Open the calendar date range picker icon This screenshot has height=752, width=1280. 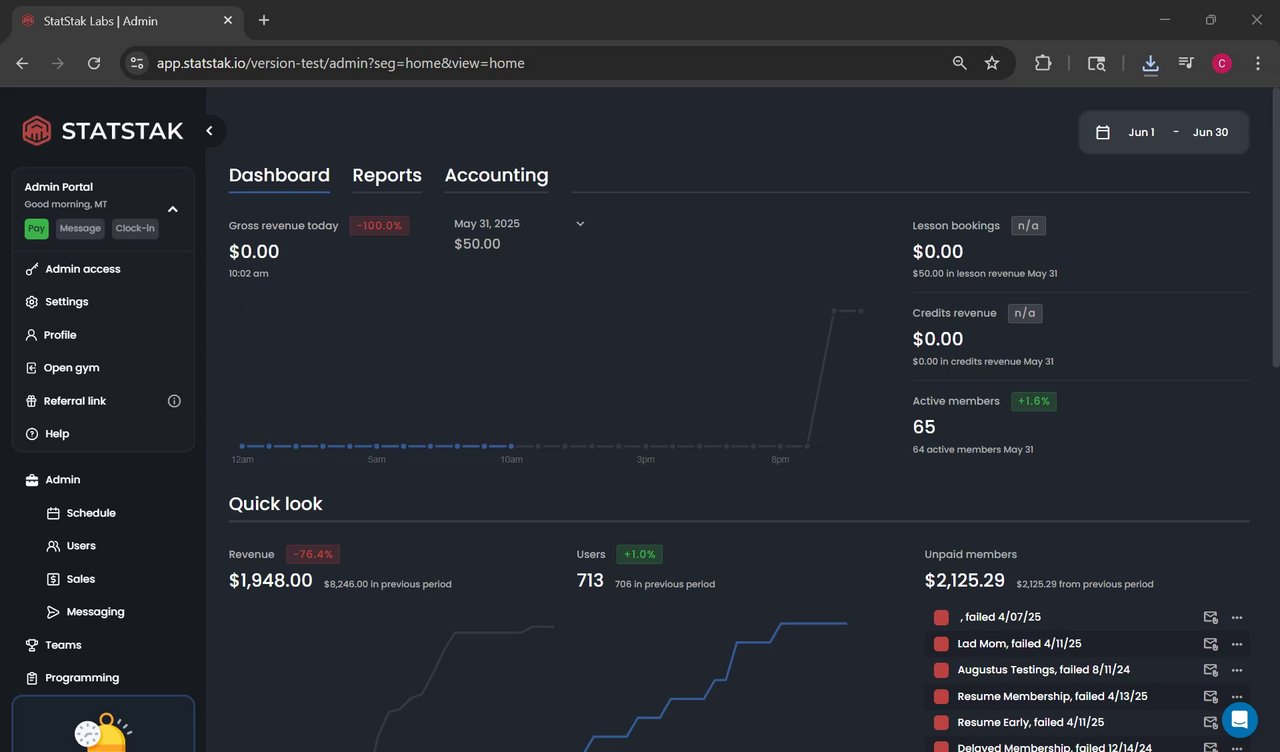pyautogui.click(x=1103, y=132)
